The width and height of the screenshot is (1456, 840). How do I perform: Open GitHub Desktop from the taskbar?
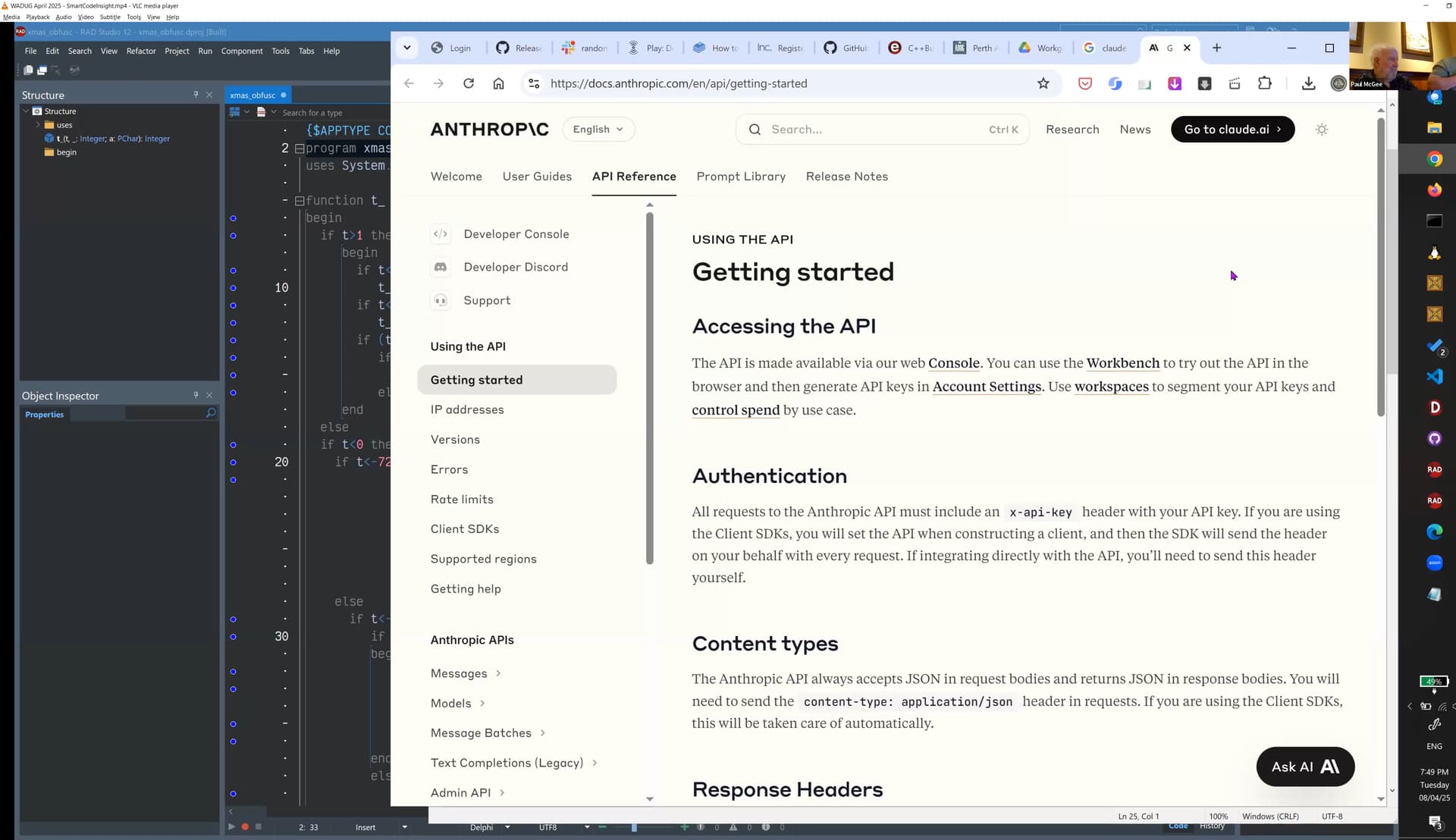tap(1434, 438)
